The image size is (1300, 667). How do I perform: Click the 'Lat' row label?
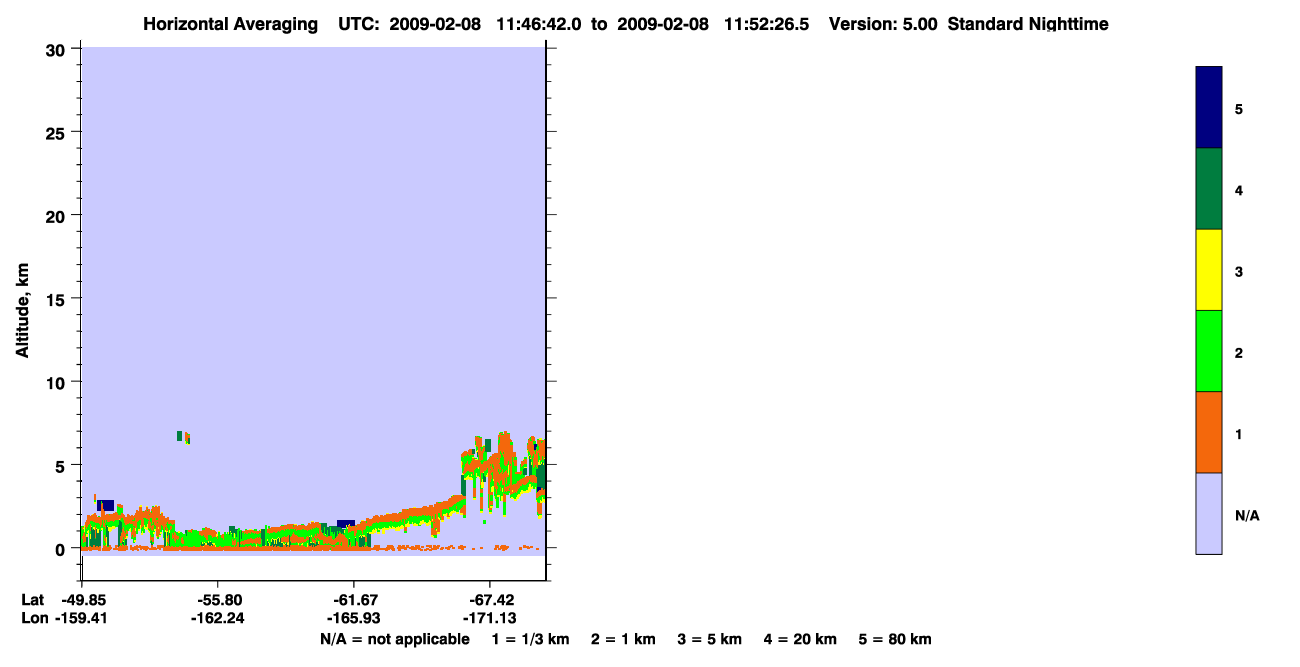coord(33,600)
